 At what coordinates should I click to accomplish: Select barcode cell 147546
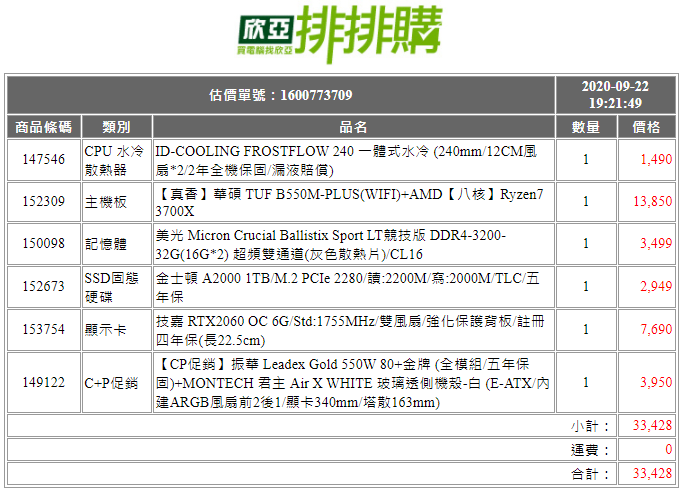pos(44,159)
